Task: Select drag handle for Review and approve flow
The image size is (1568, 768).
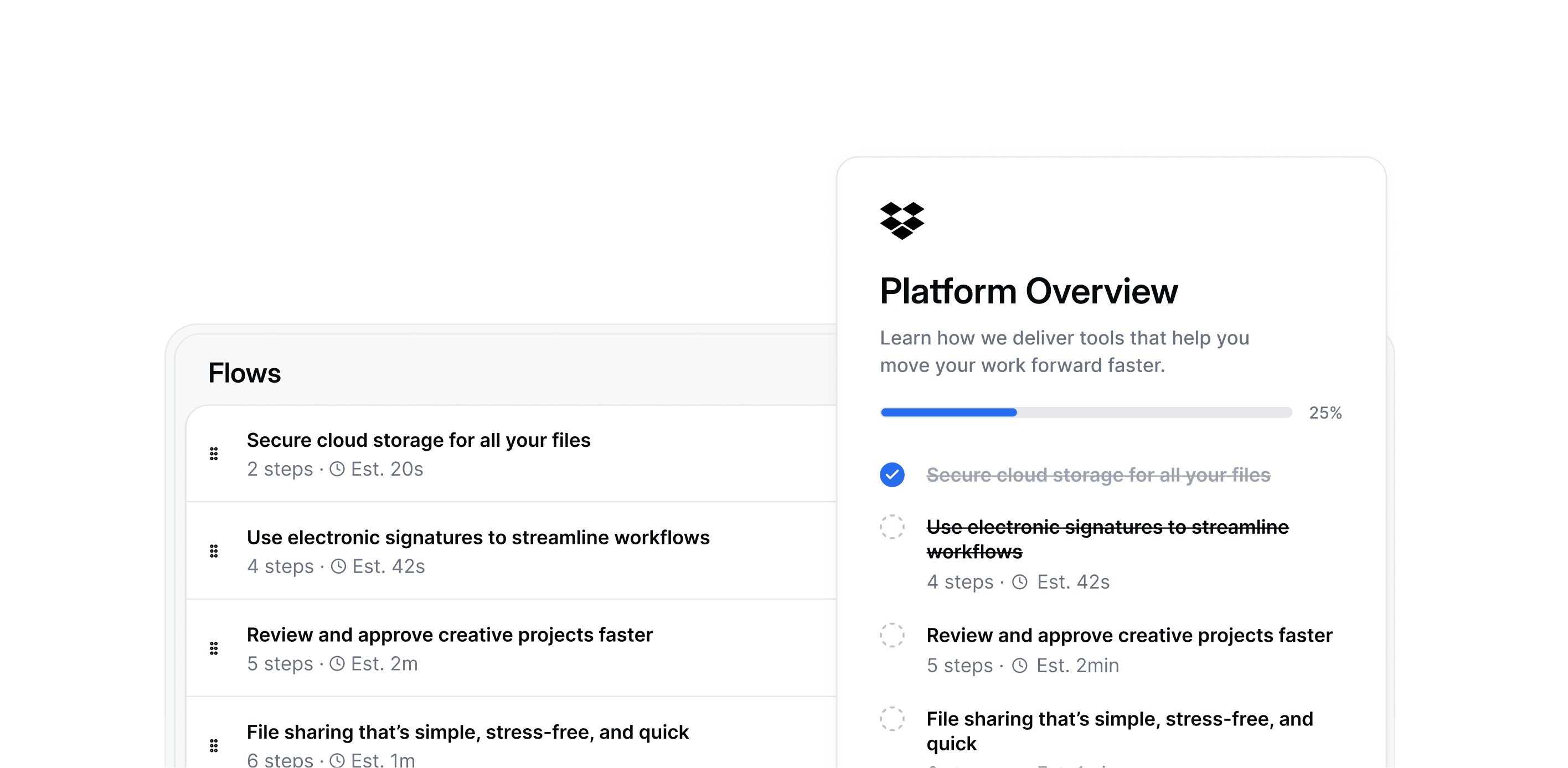Action: [x=214, y=649]
